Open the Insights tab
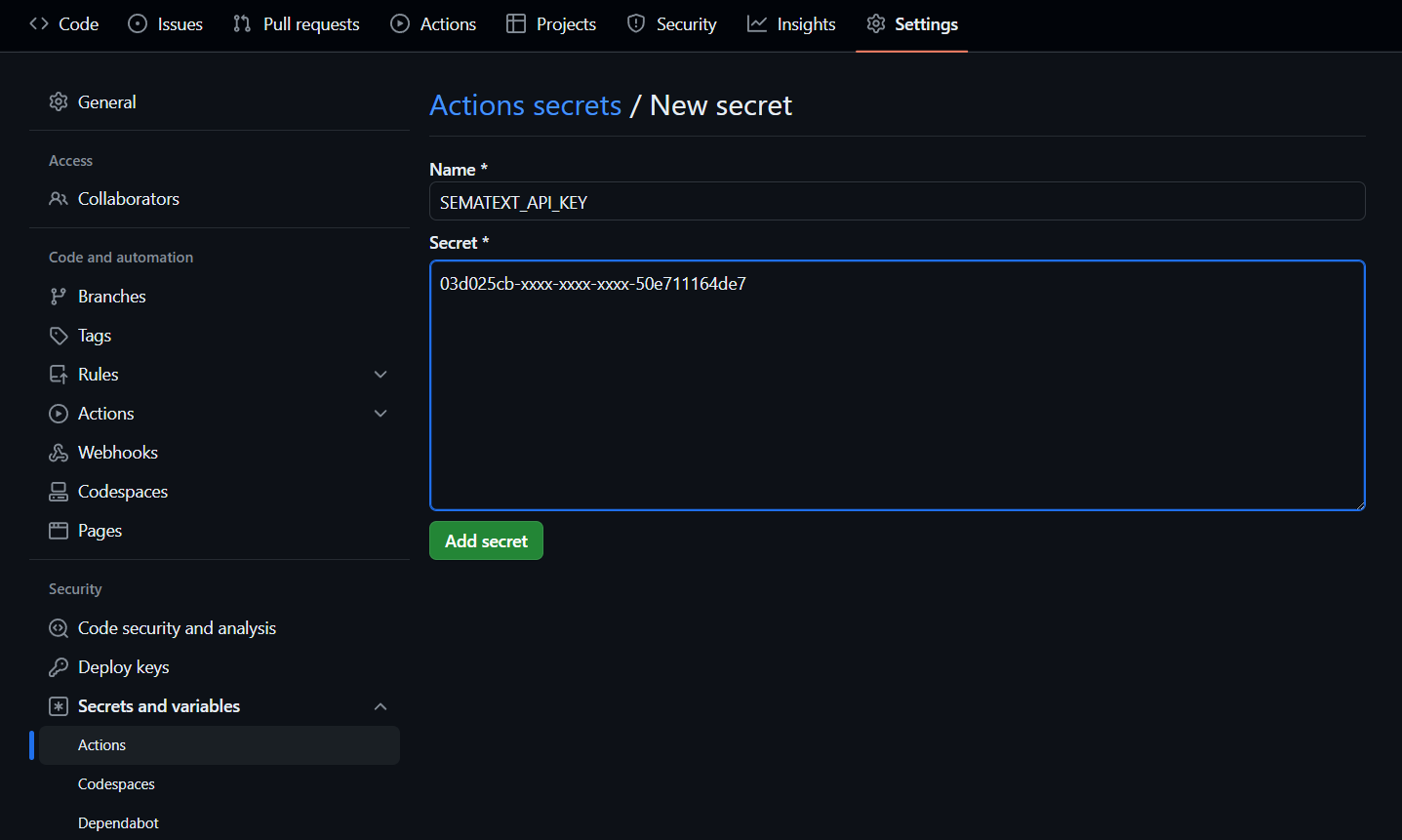Viewport: 1402px width, 840px height. [791, 23]
